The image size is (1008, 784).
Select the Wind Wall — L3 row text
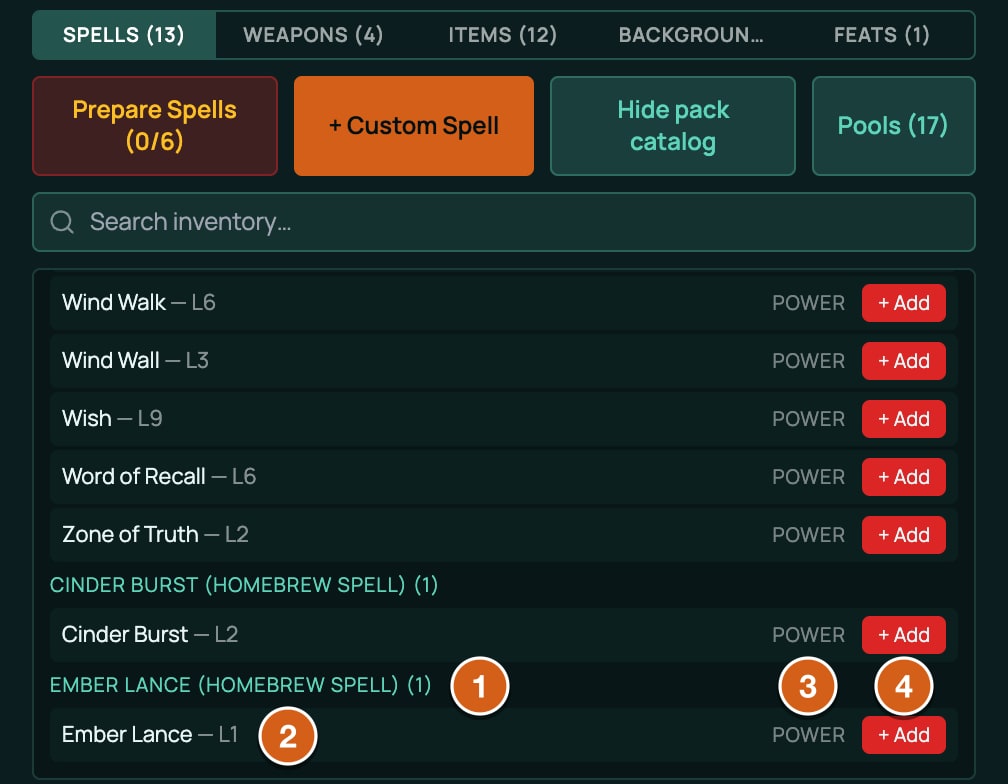(x=135, y=361)
